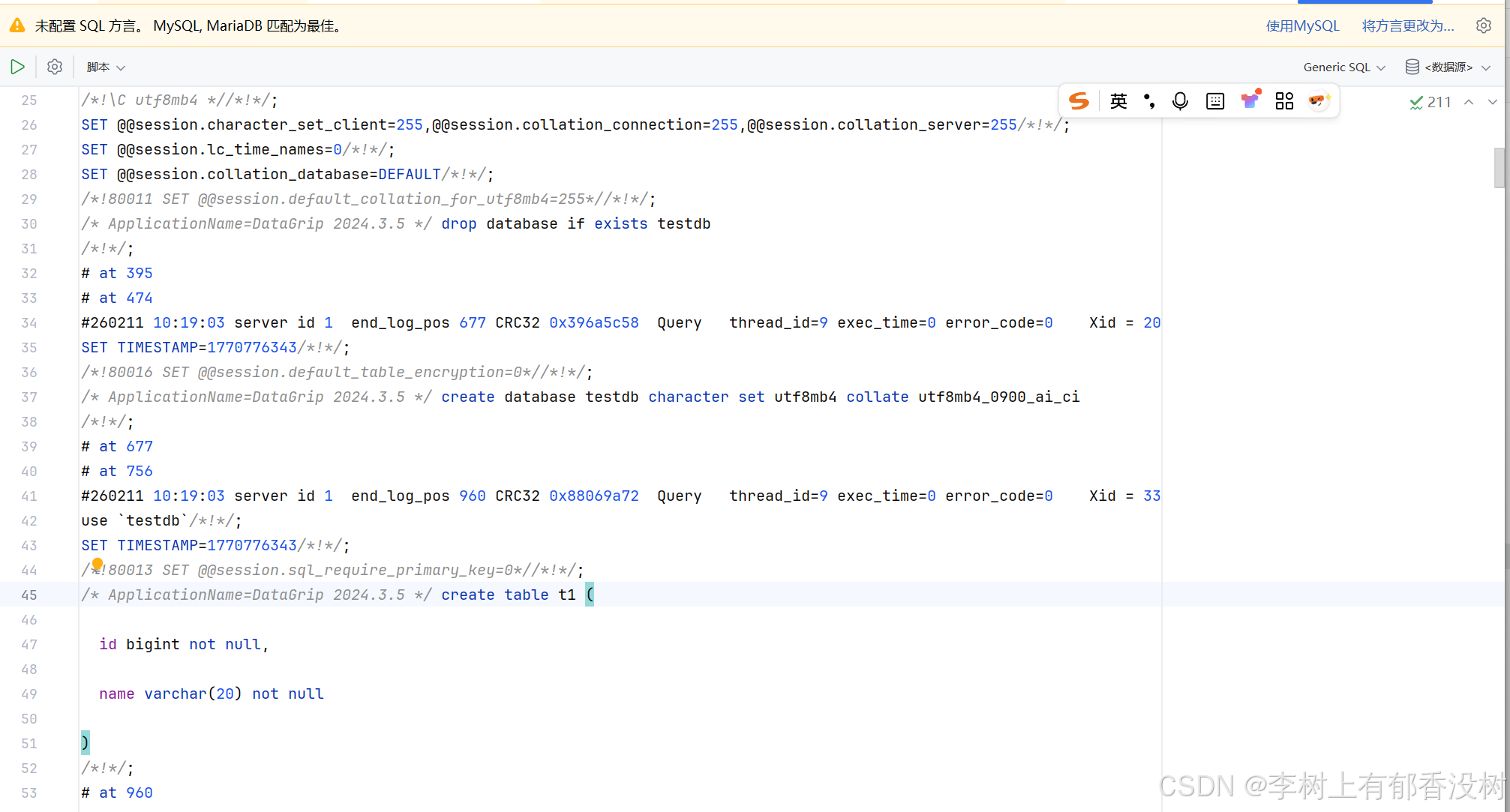1510x812 pixels.
Task: Jump to previous highlighted problem arrow
Action: [x=1469, y=102]
